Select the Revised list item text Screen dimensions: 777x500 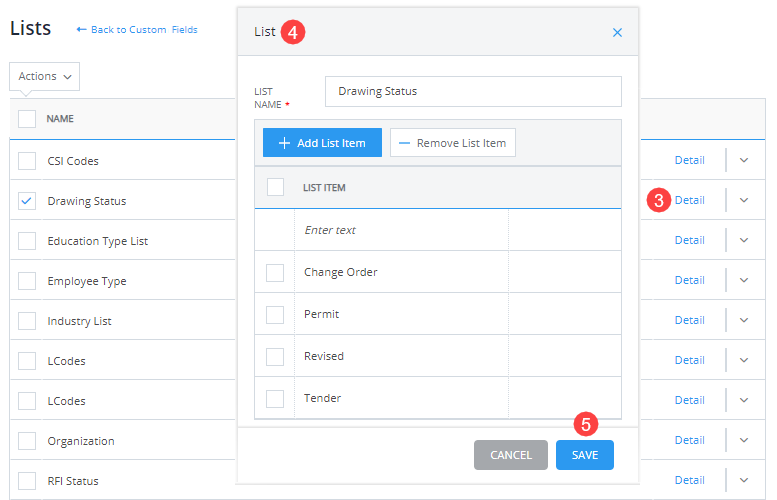tap(324, 356)
